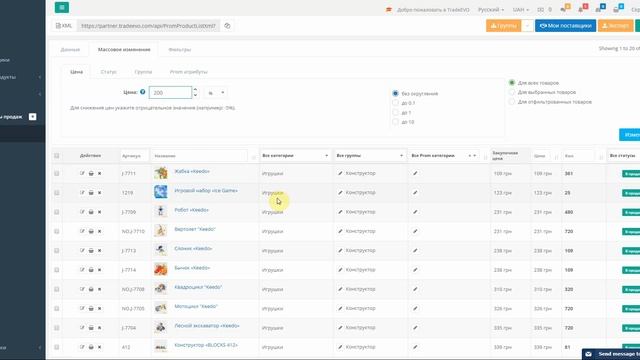Open thumbnail of Бычок «Keedo»
Viewport: 640px width, 360px height.
(160, 269)
